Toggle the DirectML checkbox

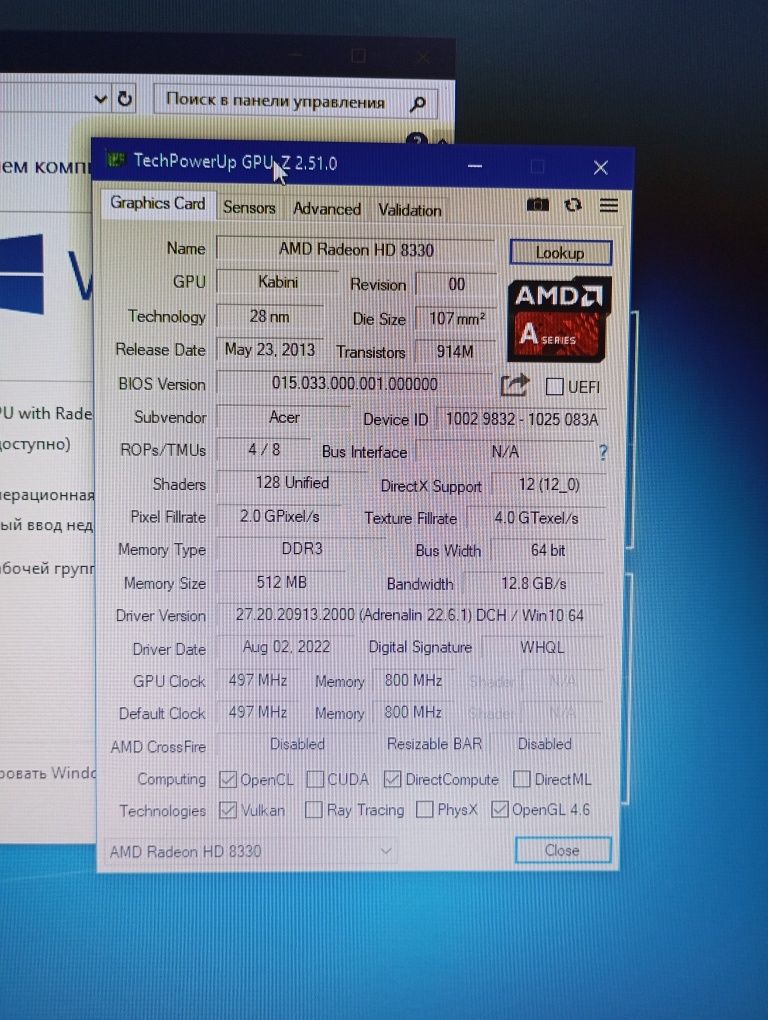pyautogui.click(x=522, y=779)
